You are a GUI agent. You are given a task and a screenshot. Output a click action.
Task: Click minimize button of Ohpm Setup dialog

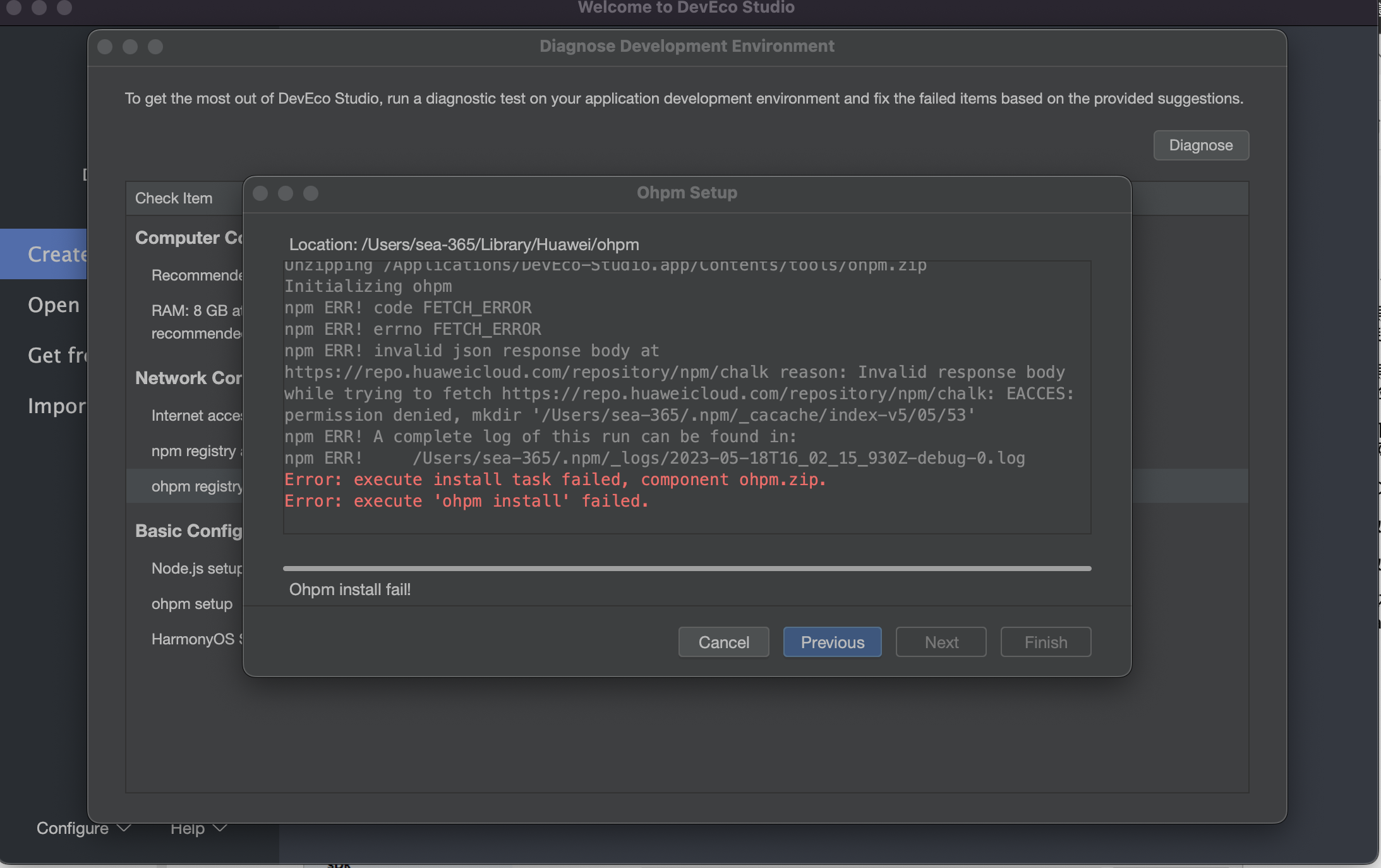[286, 193]
